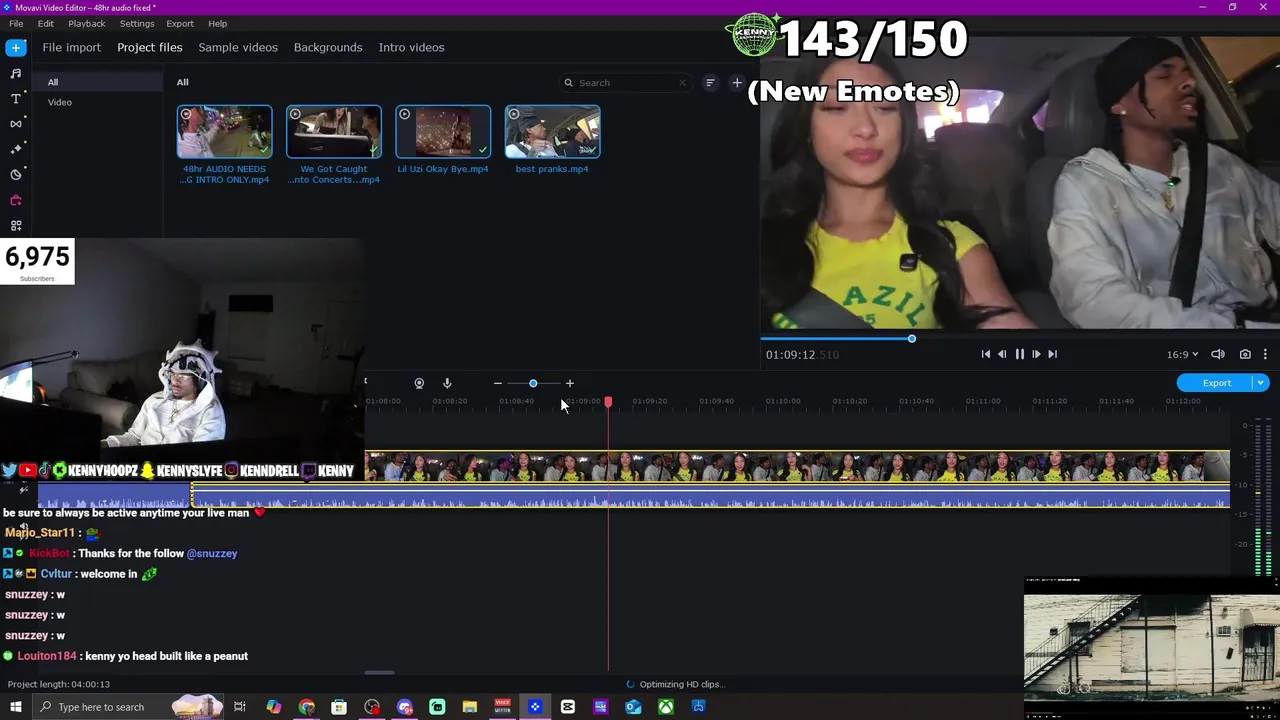The width and height of the screenshot is (1280, 720).
Task: Click the record voiceover microphone icon
Action: point(447,383)
